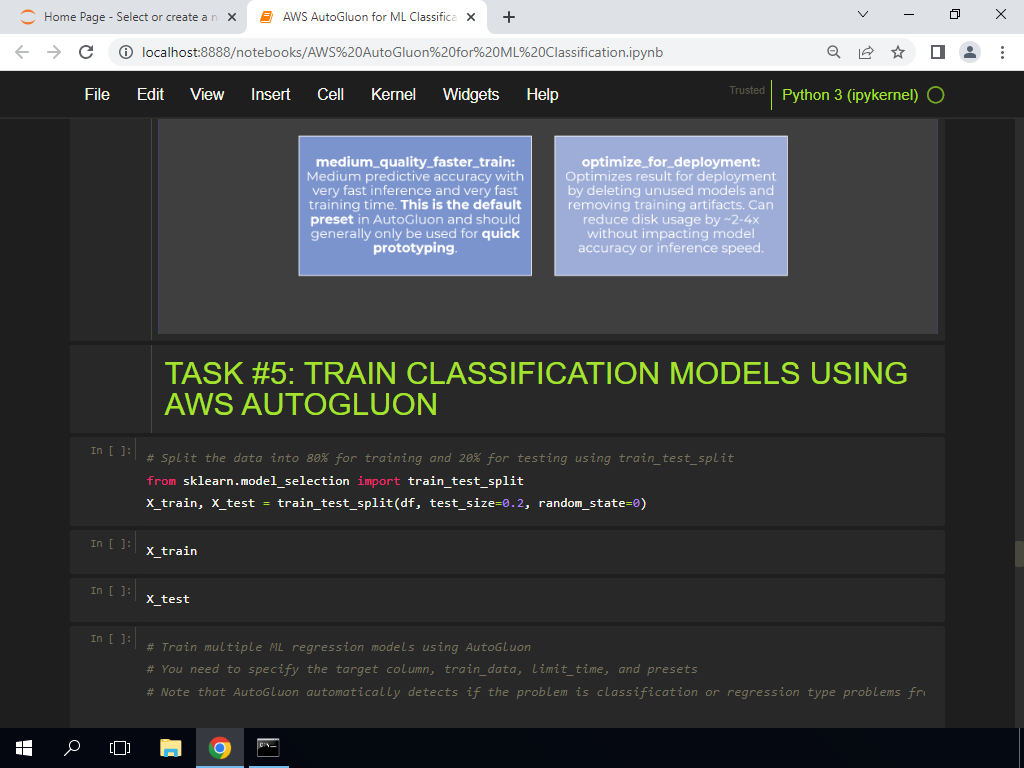This screenshot has width=1024, height=768.
Task: Reload the notebook page
Action: pyautogui.click(x=86, y=52)
